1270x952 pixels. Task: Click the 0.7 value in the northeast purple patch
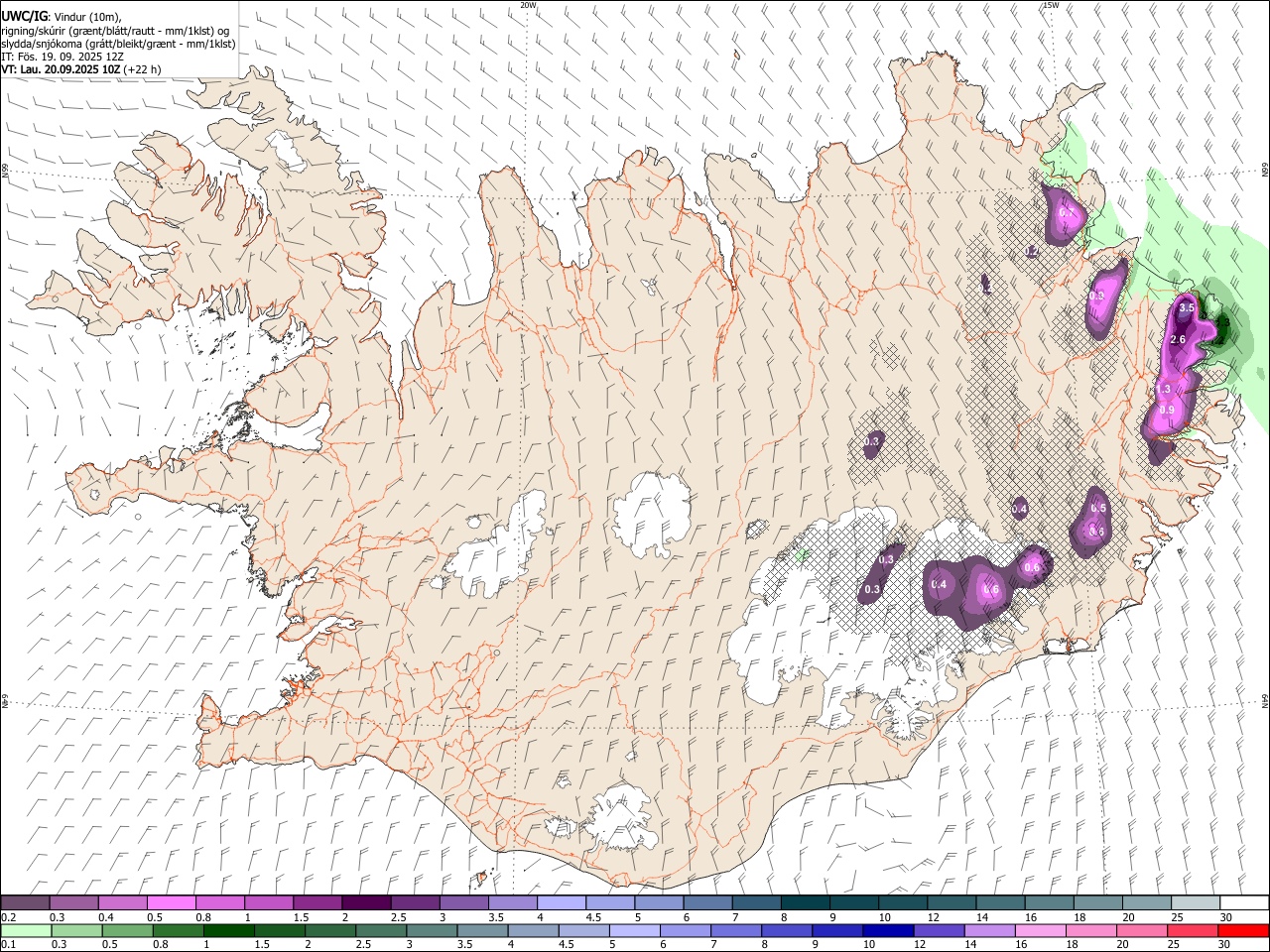(1067, 212)
